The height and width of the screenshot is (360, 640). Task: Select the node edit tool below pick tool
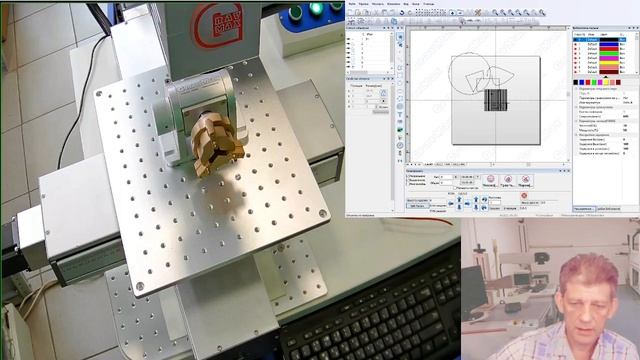[400, 44]
